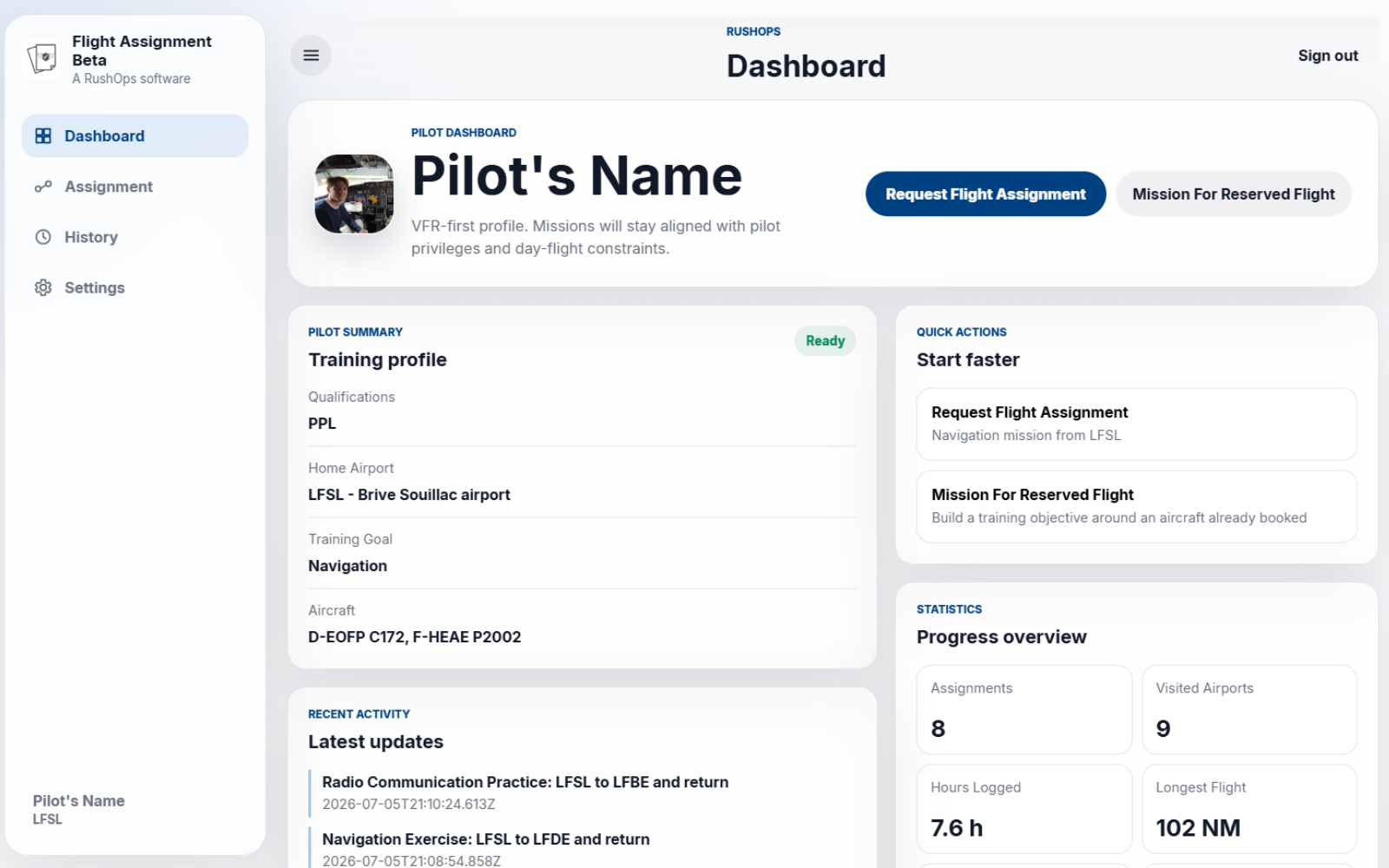Open the Dashboard menu item

(x=135, y=135)
